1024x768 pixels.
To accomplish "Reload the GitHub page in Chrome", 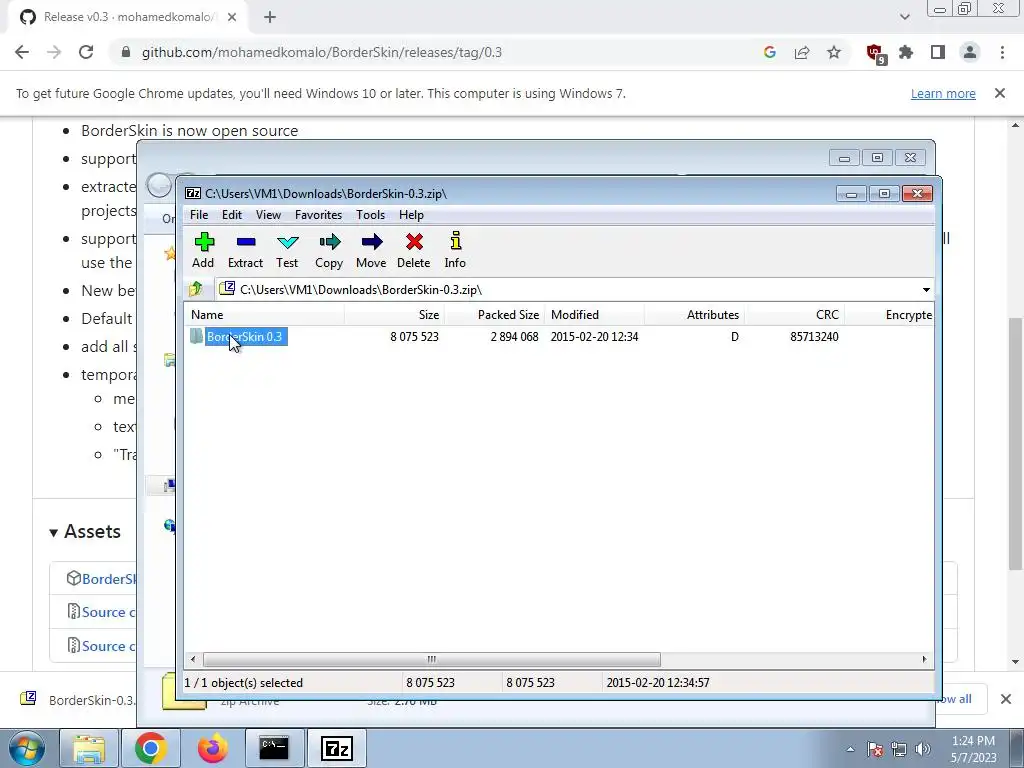I will point(86,52).
